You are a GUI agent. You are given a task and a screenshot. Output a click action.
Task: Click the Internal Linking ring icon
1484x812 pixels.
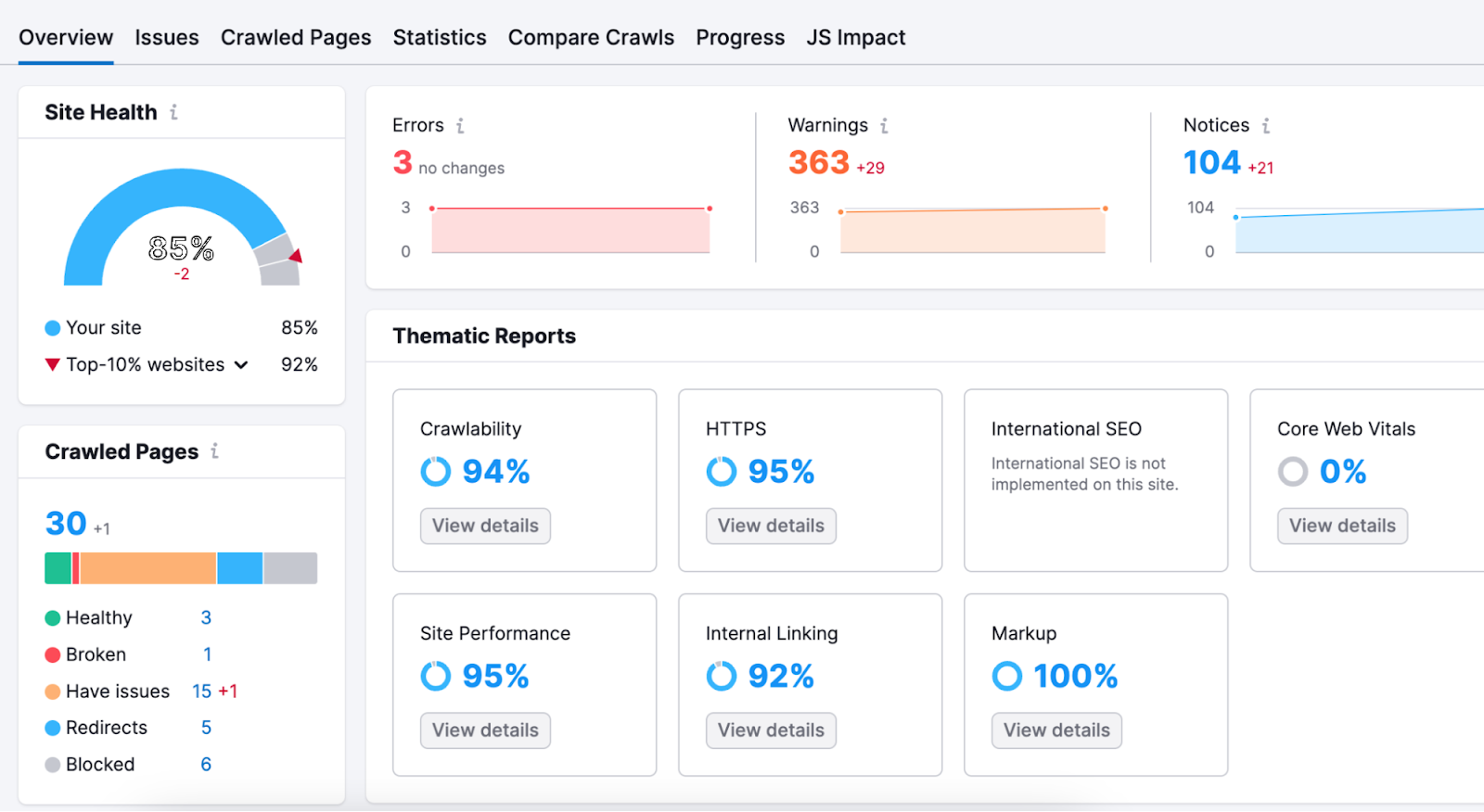(722, 677)
